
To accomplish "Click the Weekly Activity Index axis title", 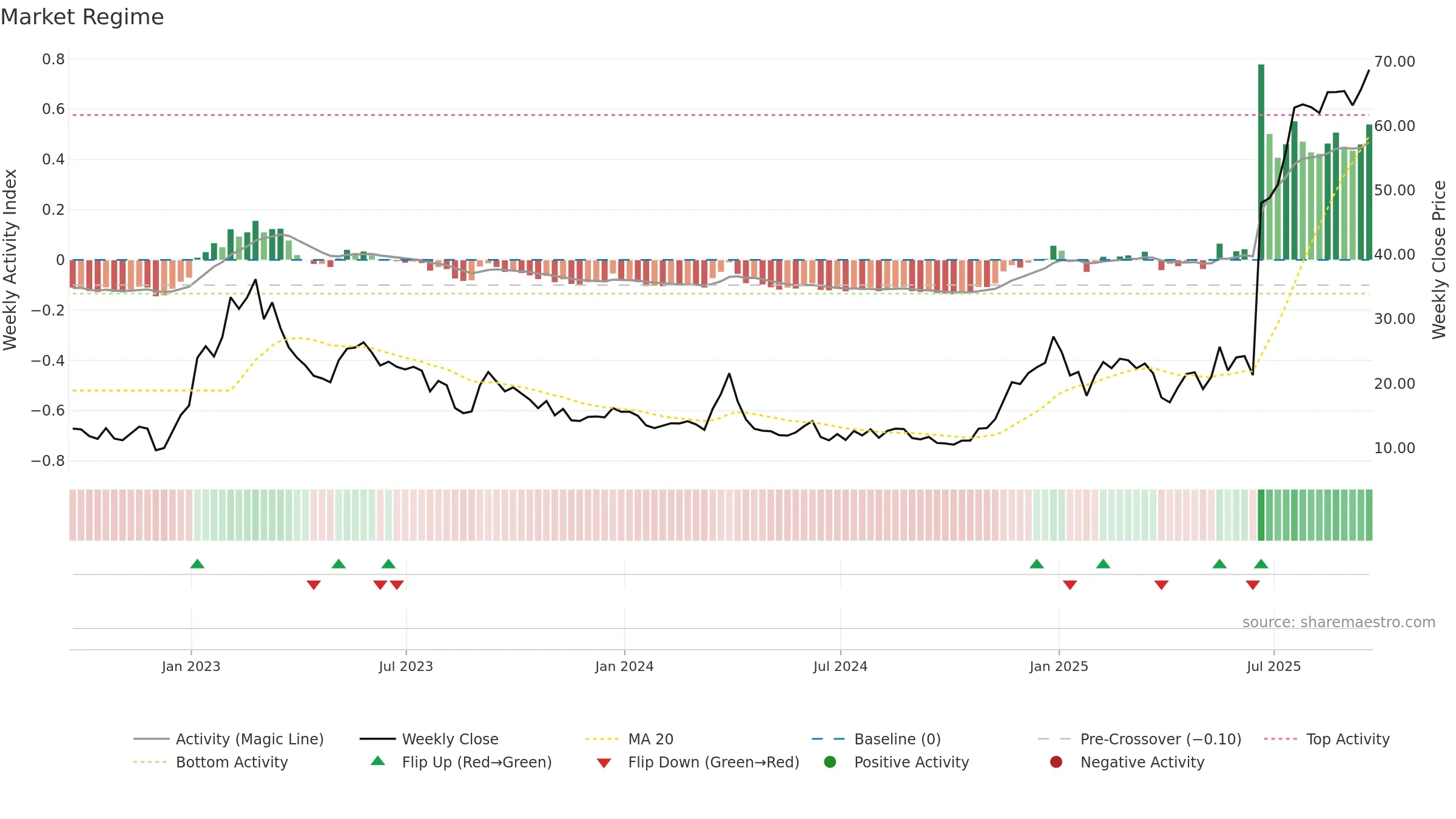I will pyautogui.click(x=10, y=260).
